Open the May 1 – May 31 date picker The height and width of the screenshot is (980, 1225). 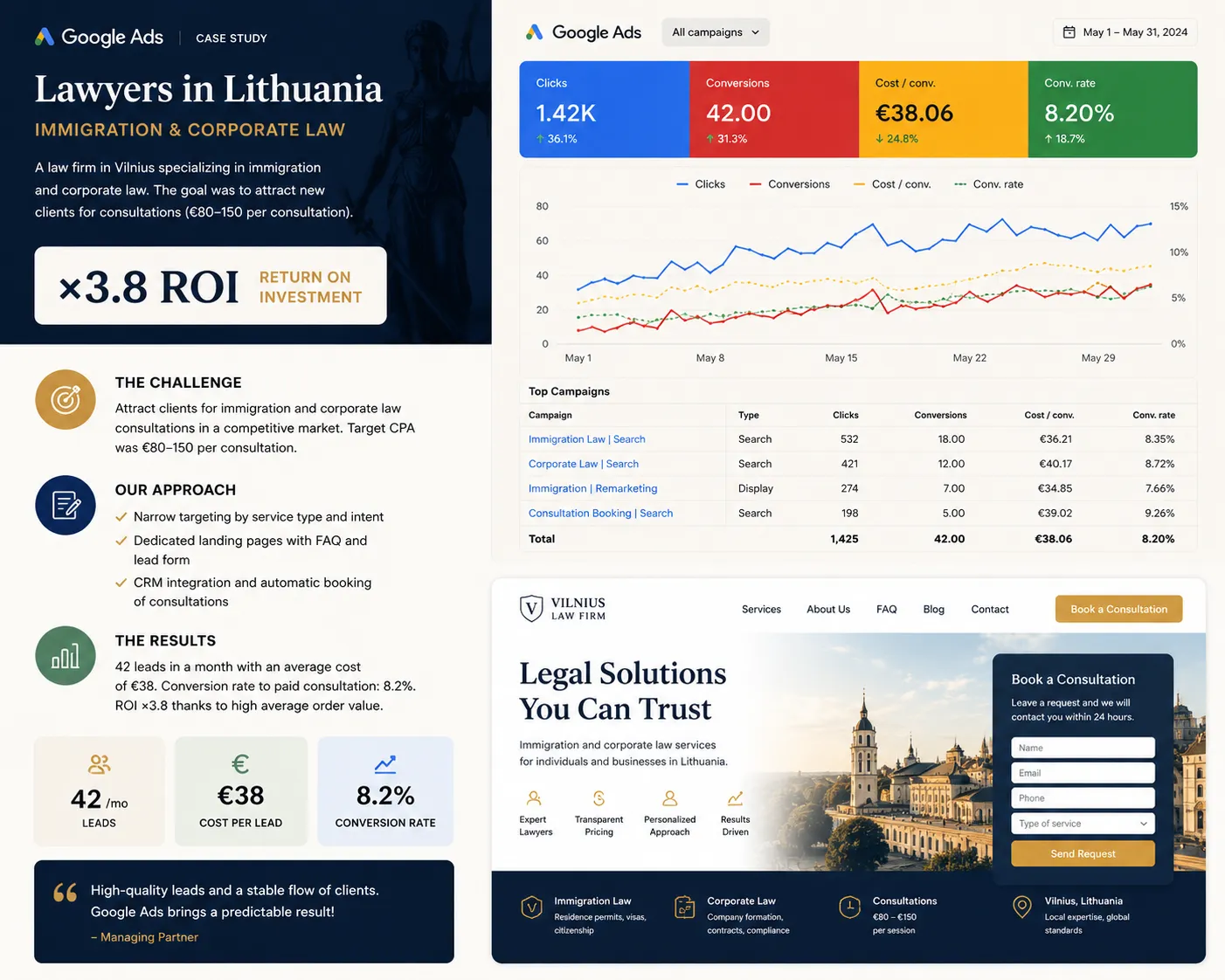click(x=1125, y=32)
